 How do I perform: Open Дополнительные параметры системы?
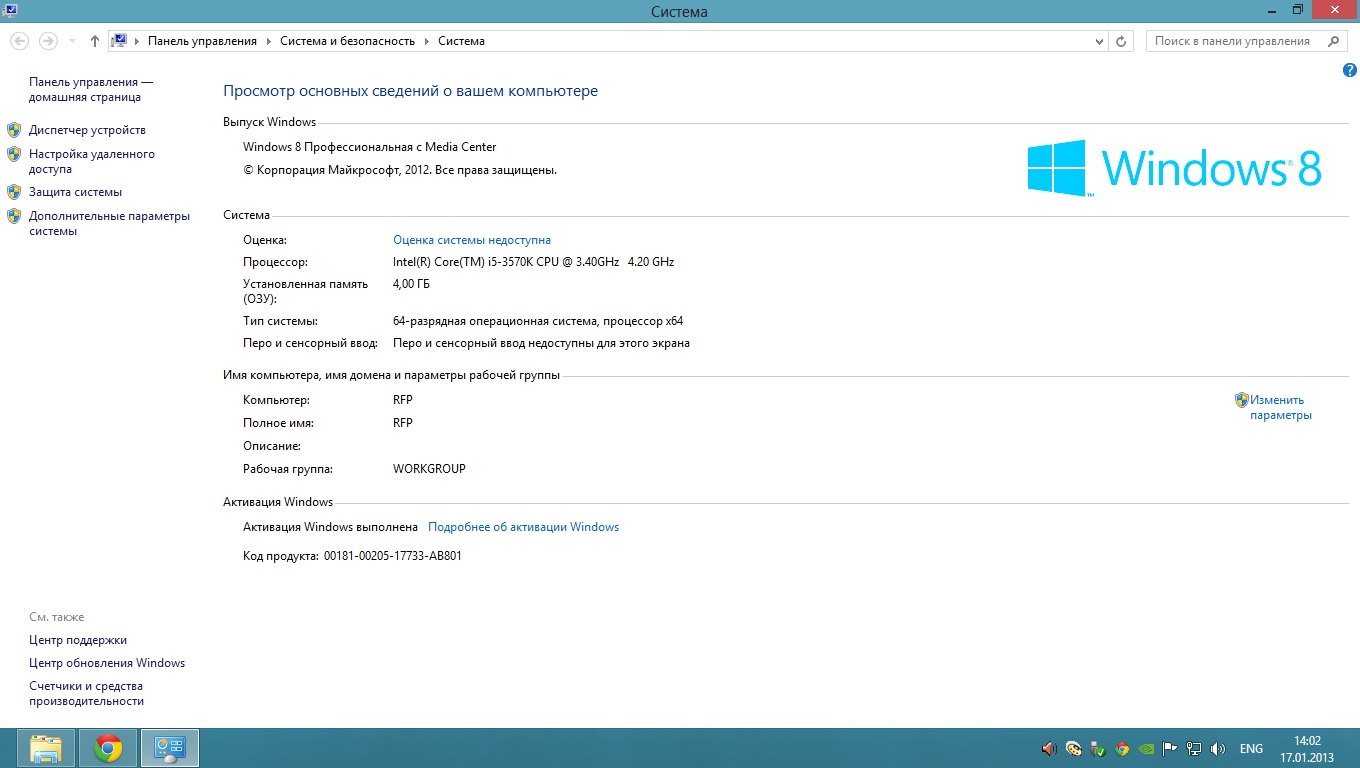109,223
